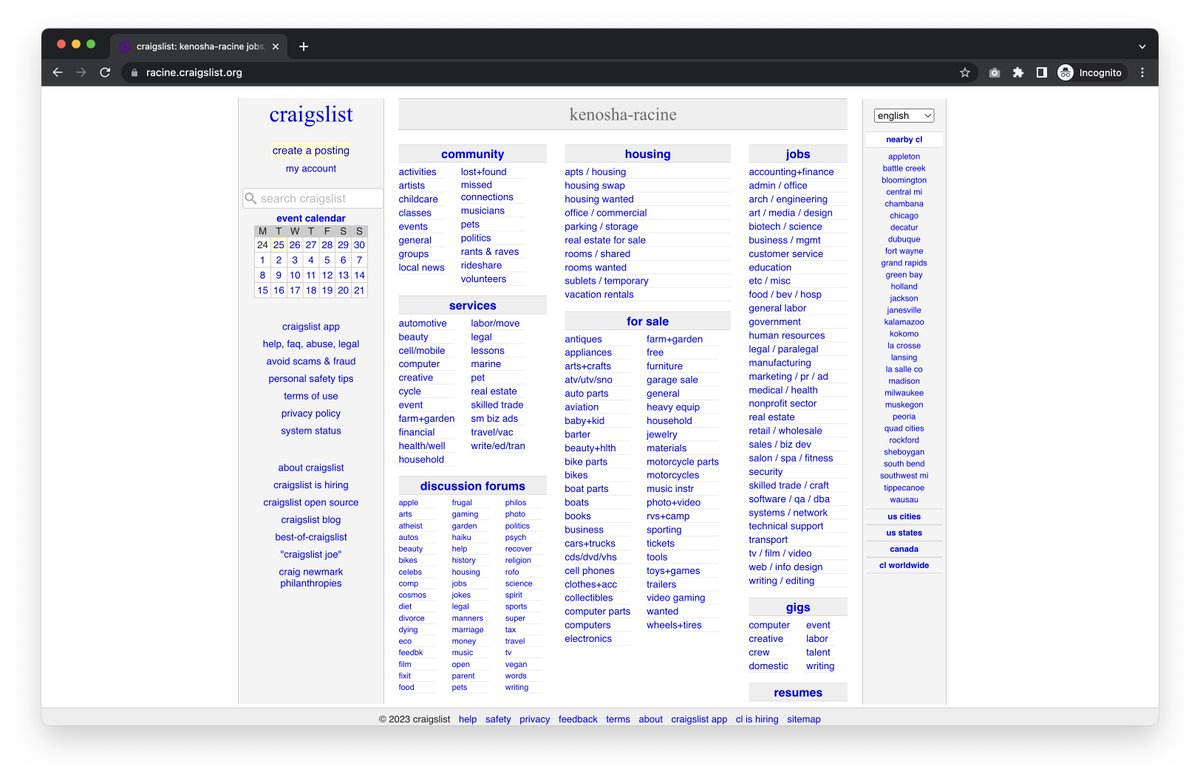Bookmark this page with the star icon
This screenshot has height=780, width=1200.
965,72
